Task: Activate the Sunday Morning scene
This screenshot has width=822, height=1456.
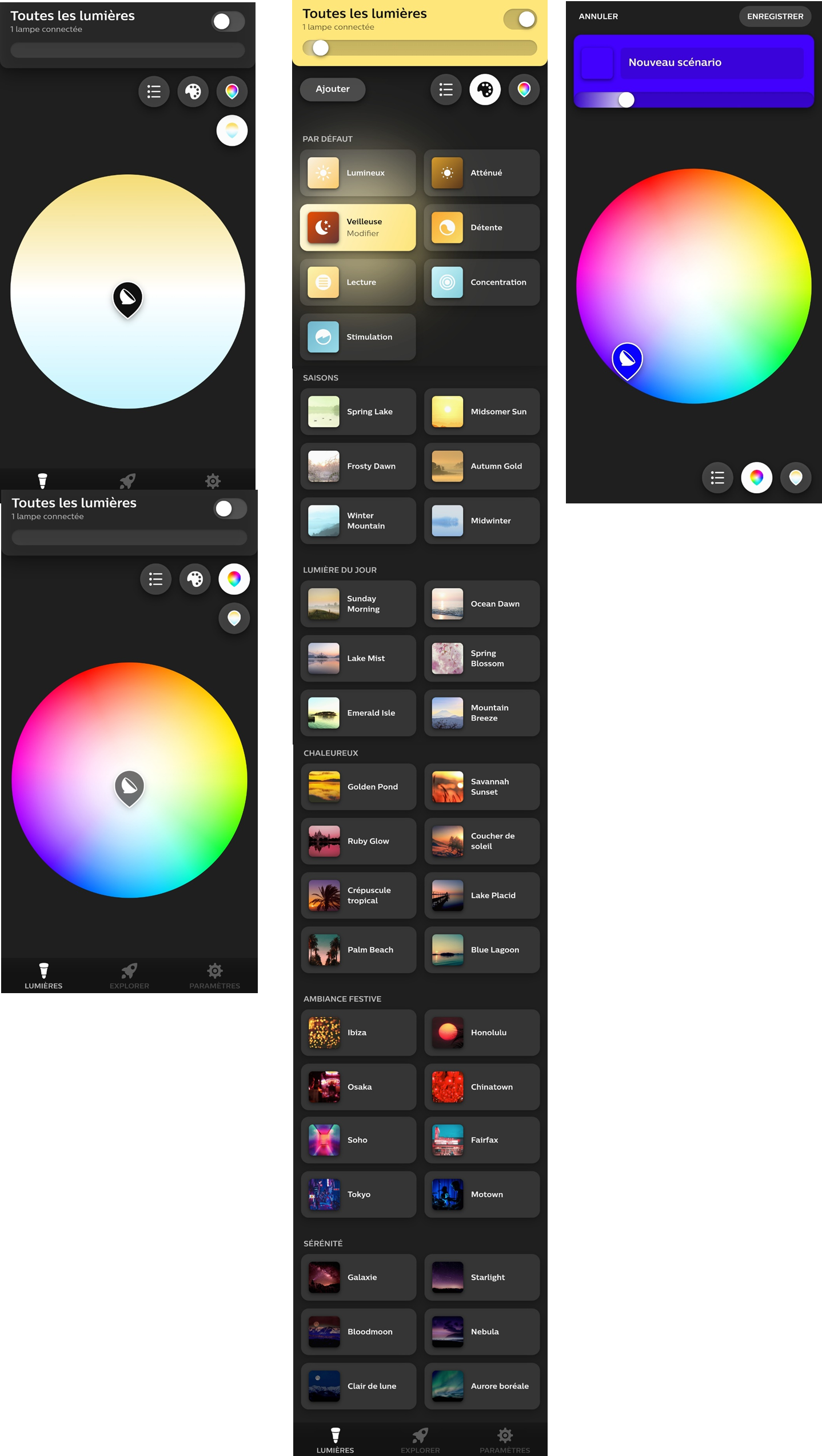Action: [358, 604]
